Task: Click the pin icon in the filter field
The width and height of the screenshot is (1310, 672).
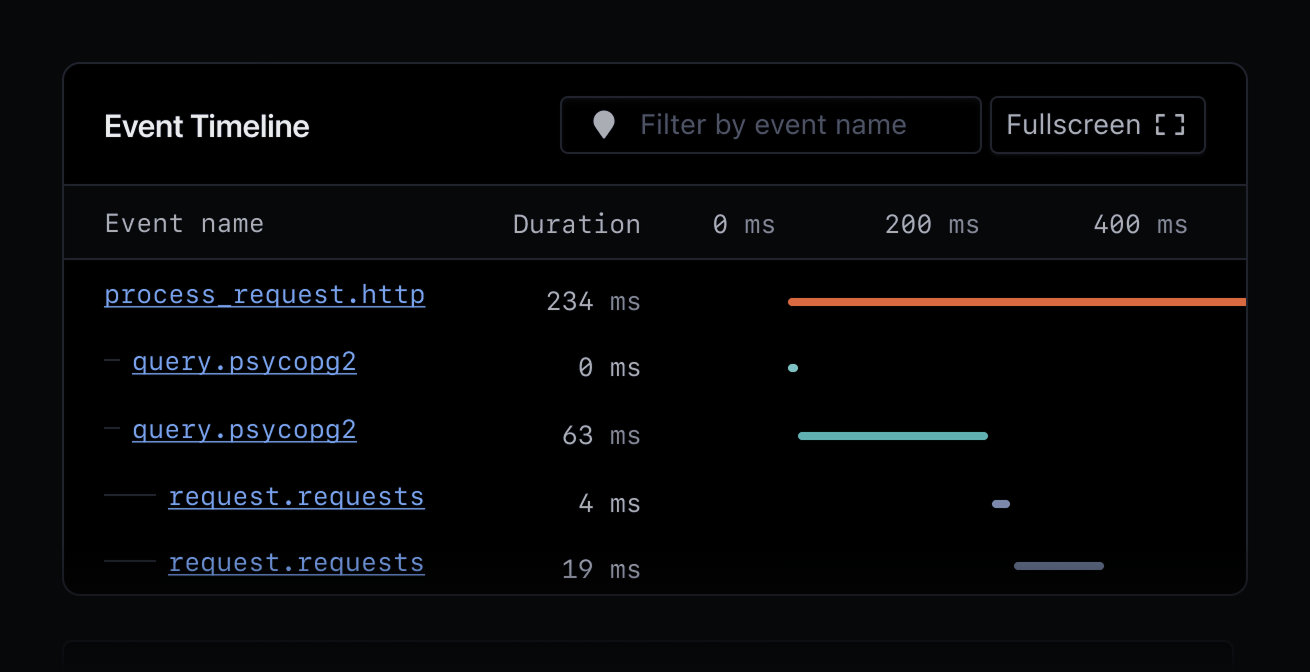Action: click(x=603, y=125)
